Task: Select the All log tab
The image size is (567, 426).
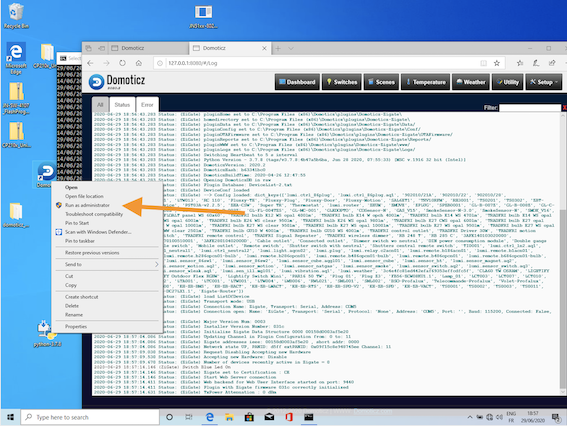Action: 100,105
